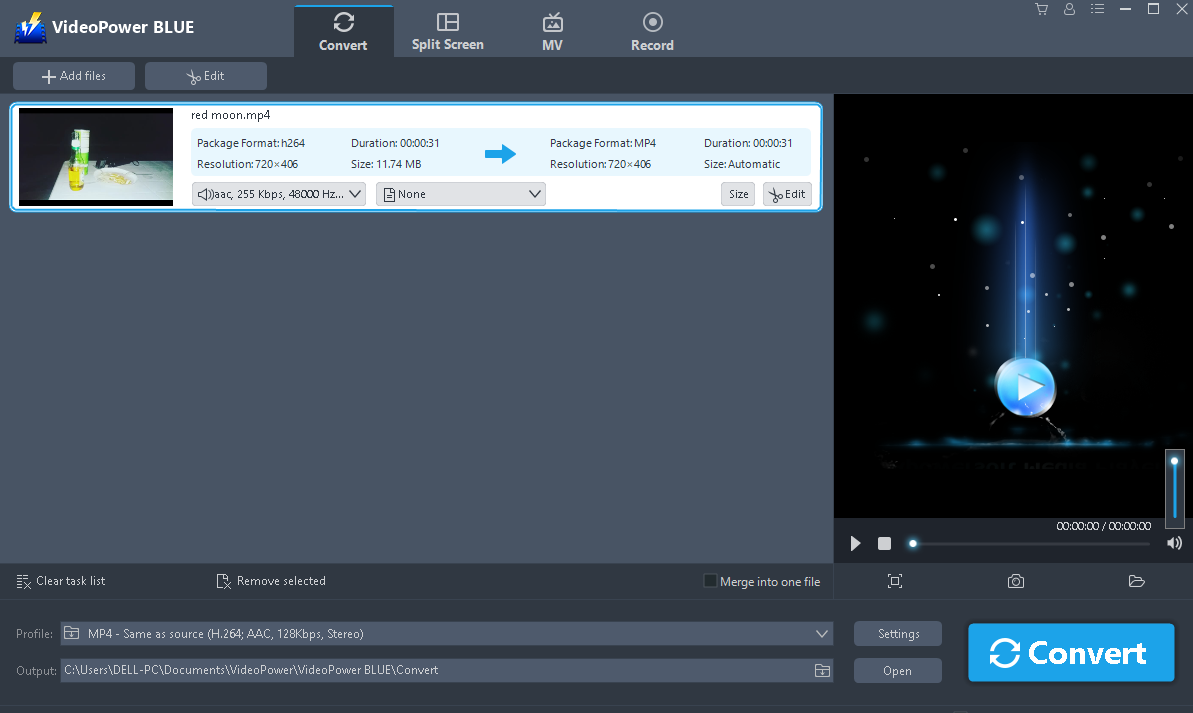Image resolution: width=1193 pixels, height=713 pixels.
Task: Switch to the Record tab
Action: point(652,30)
